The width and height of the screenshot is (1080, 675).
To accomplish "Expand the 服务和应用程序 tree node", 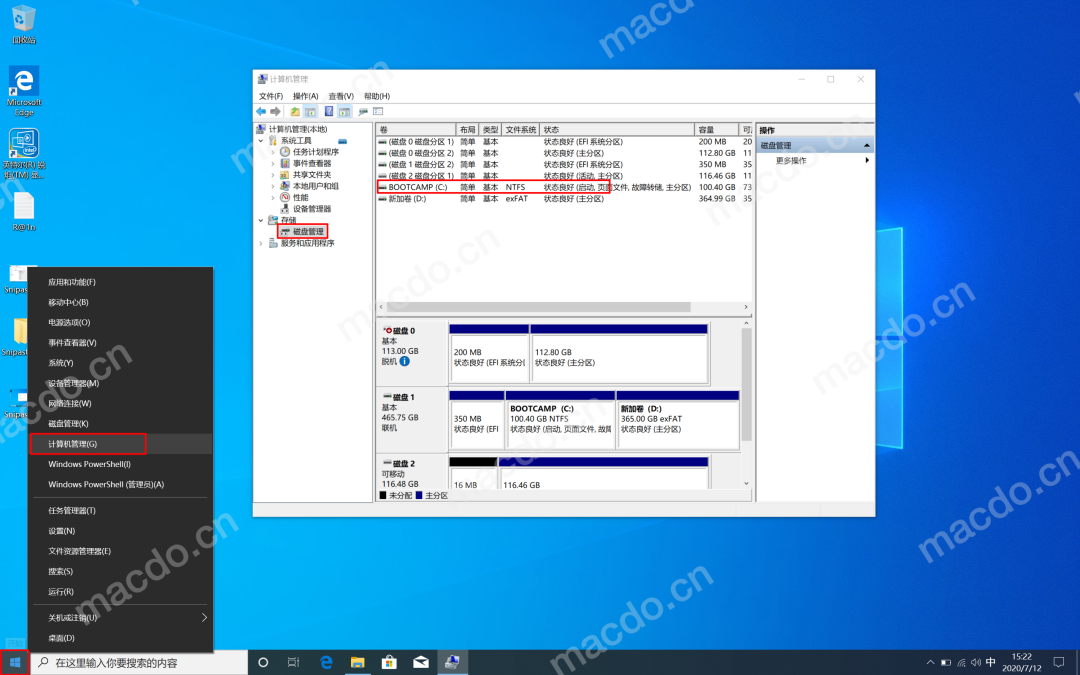I will click(x=262, y=243).
